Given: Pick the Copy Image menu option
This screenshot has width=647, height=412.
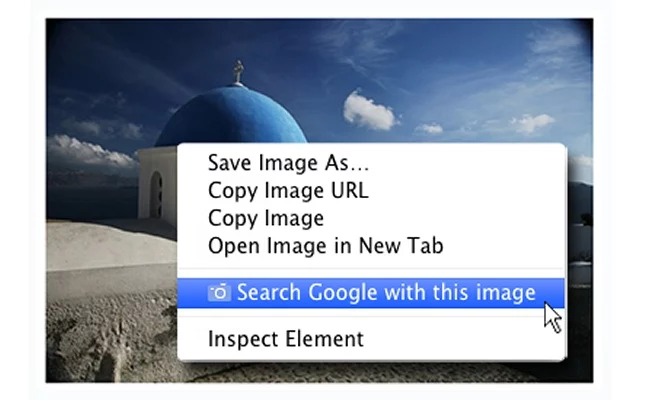Looking at the screenshot, I should click(x=266, y=218).
